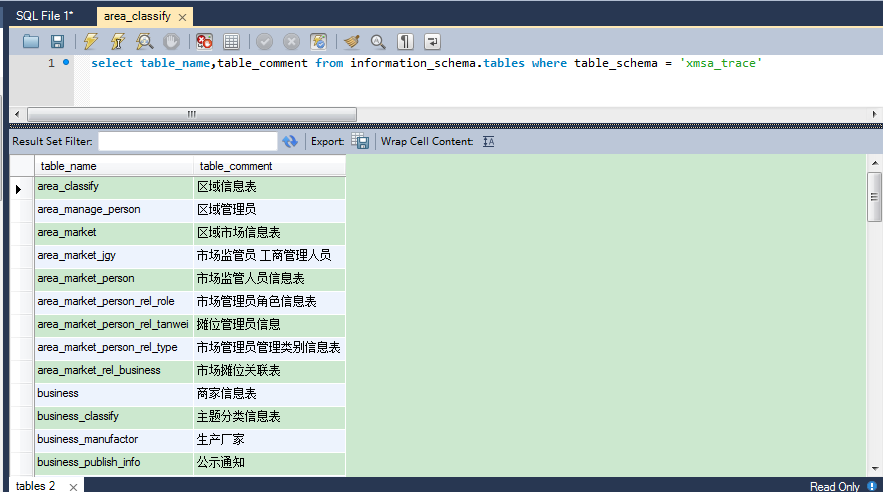Click the editor horizontal scrollbar thumb

coord(192,114)
